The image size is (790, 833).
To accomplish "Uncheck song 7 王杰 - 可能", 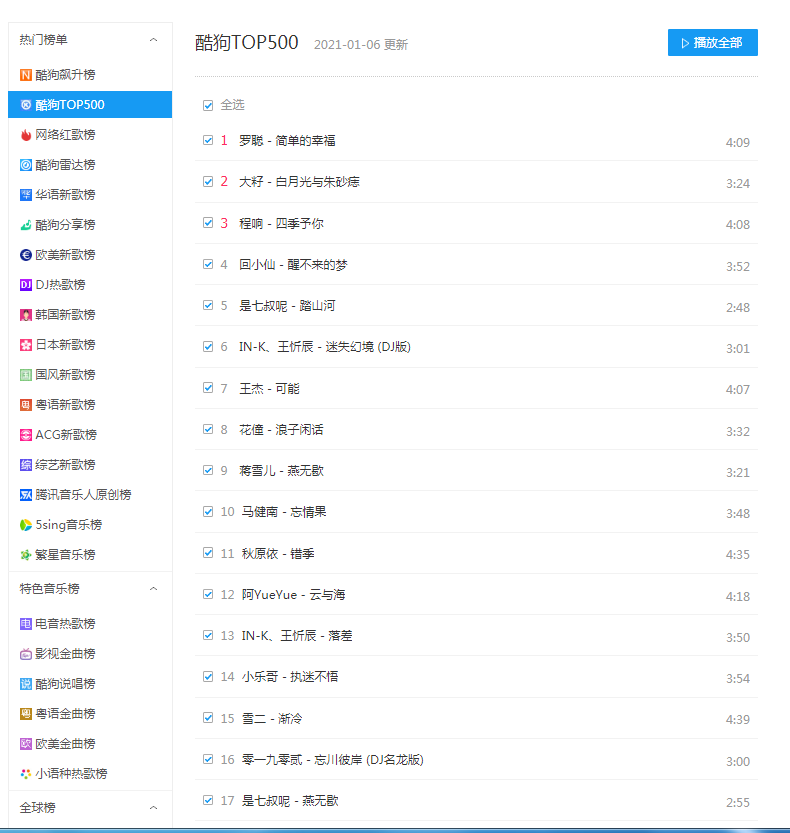I will point(208,388).
